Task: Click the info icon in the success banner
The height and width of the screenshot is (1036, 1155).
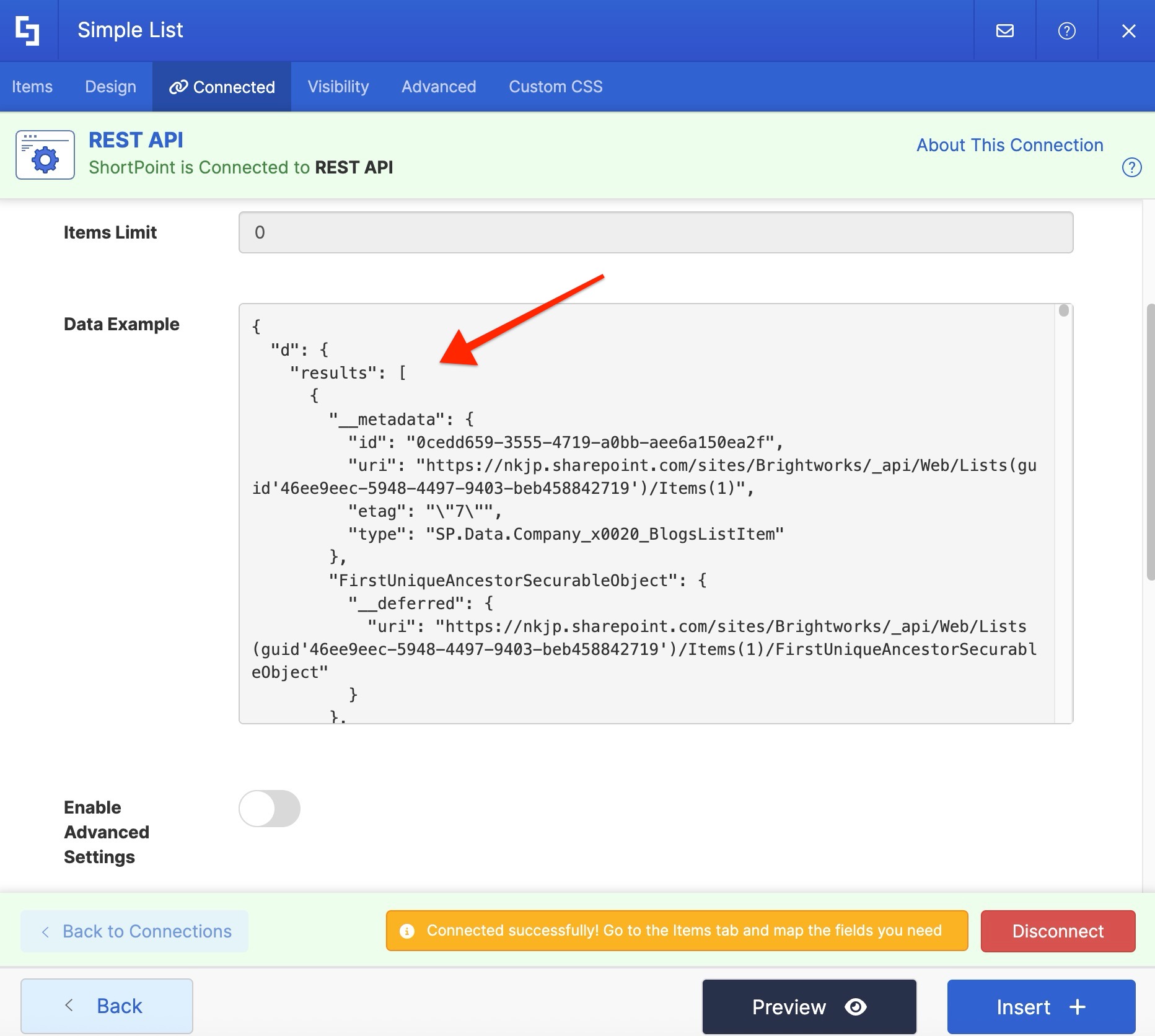Action: tap(407, 931)
